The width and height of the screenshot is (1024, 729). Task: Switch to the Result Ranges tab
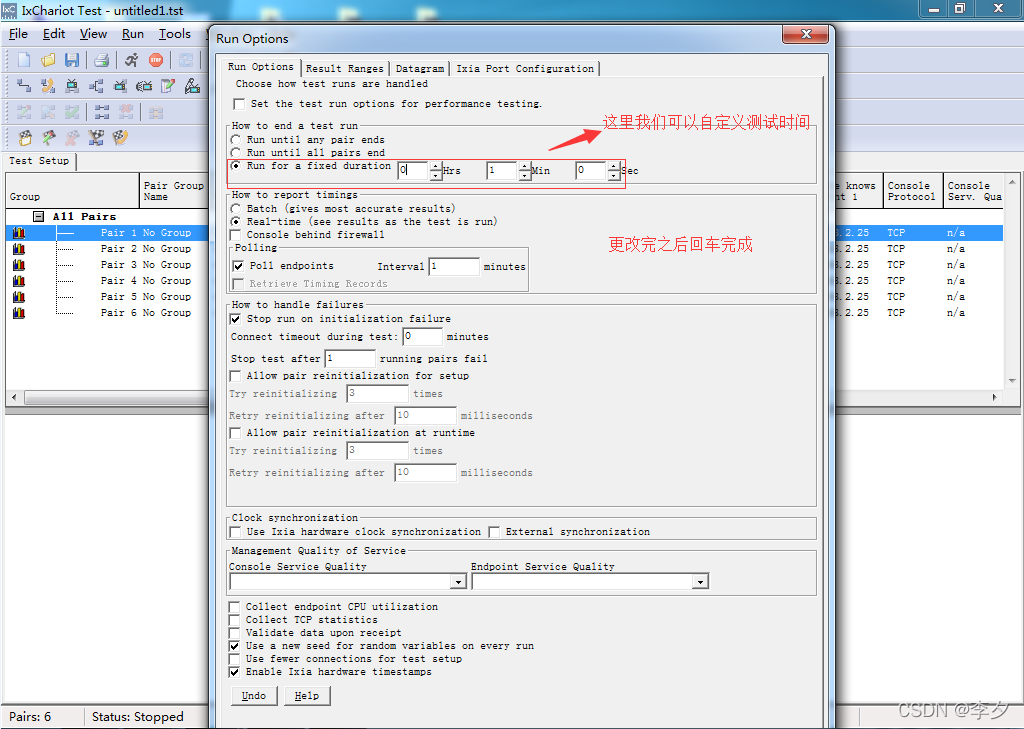coord(344,69)
